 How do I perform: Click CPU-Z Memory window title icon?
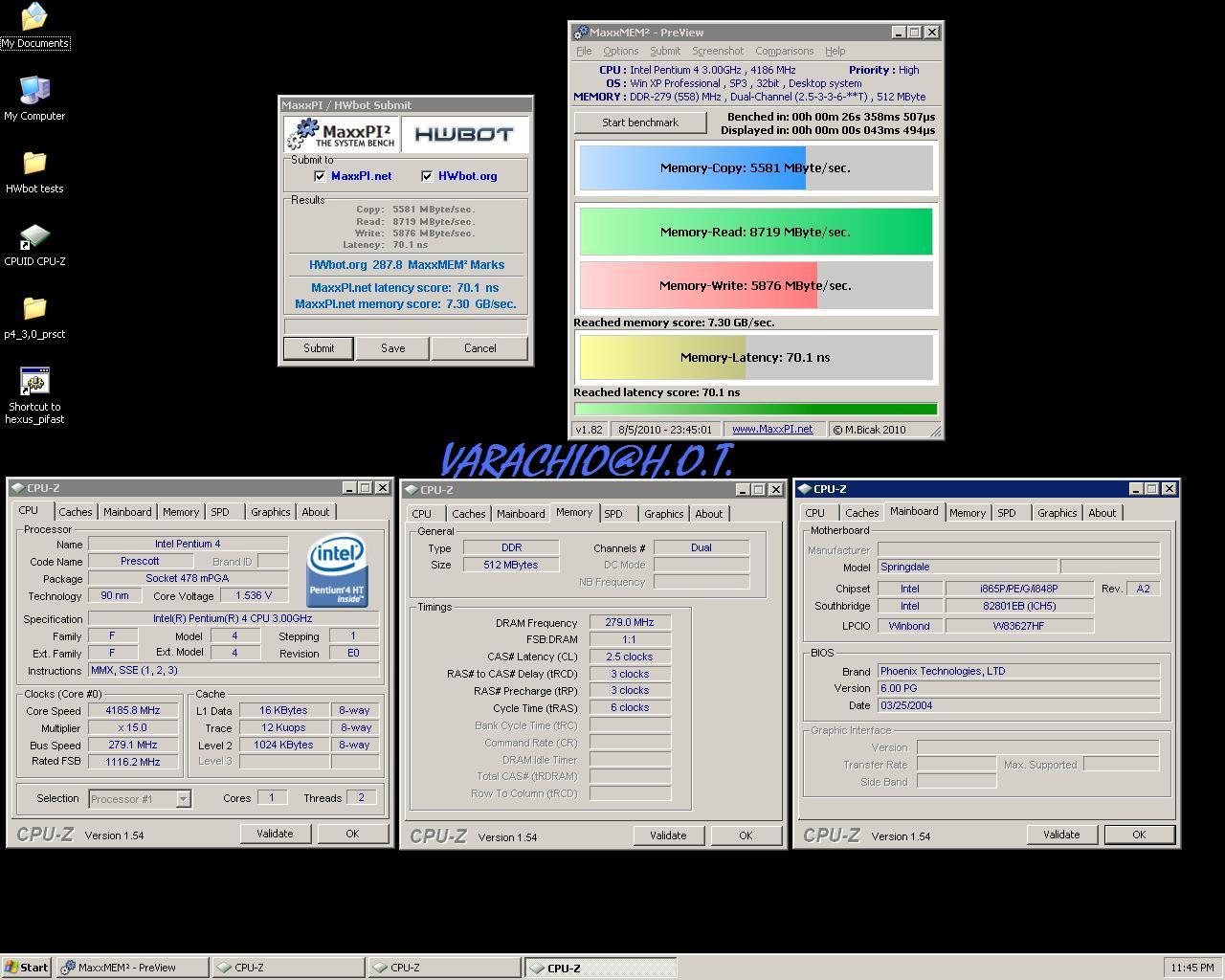[412, 489]
